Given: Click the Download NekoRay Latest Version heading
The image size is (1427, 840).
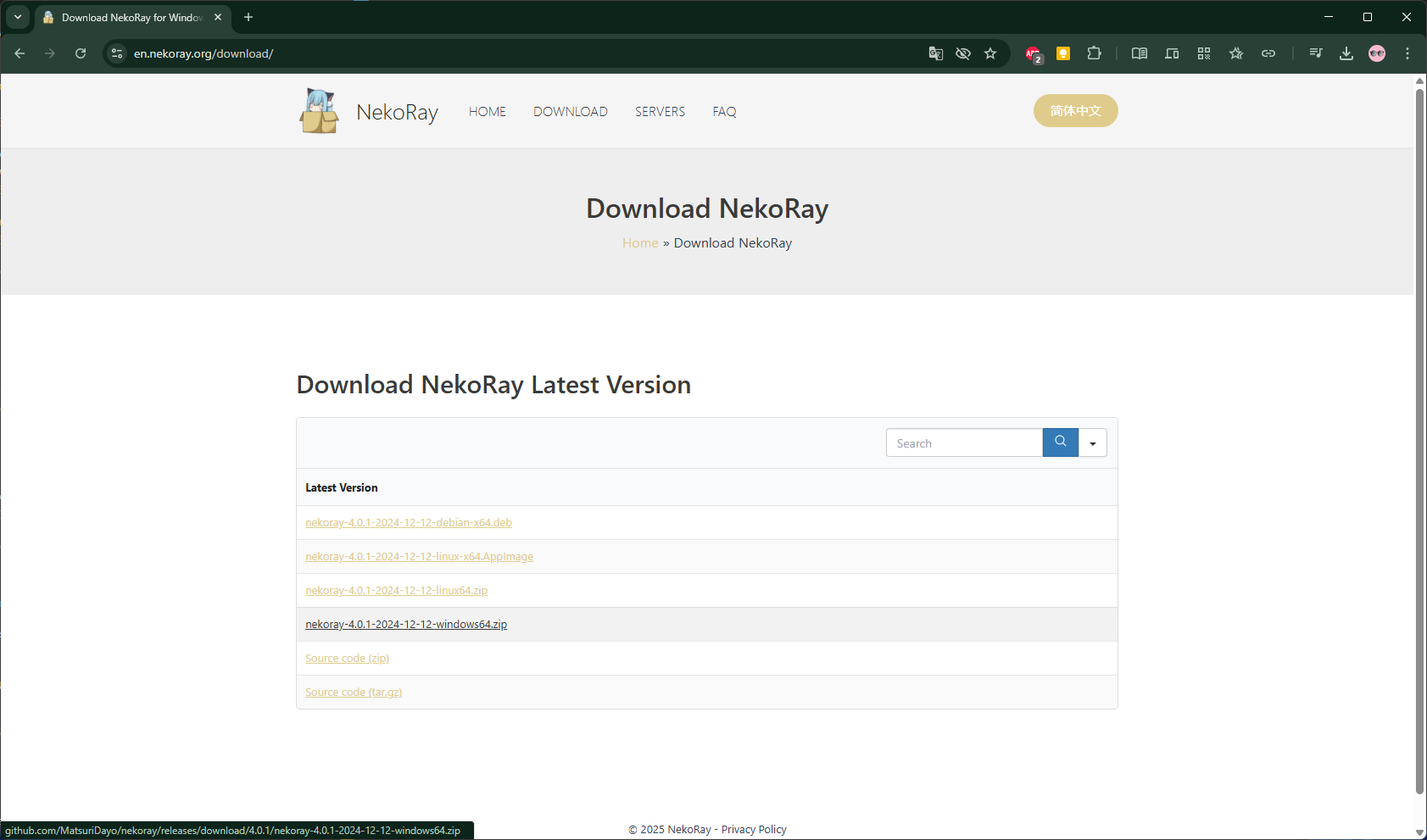Looking at the screenshot, I should tap(493, 385).
